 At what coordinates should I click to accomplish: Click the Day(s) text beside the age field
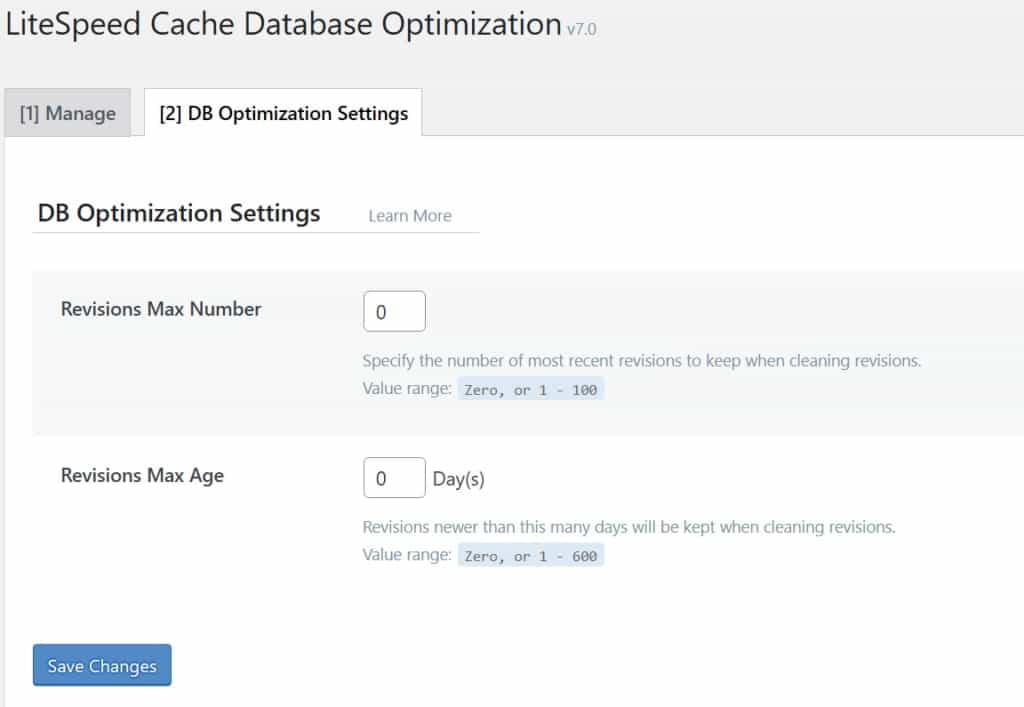(461, 479)
